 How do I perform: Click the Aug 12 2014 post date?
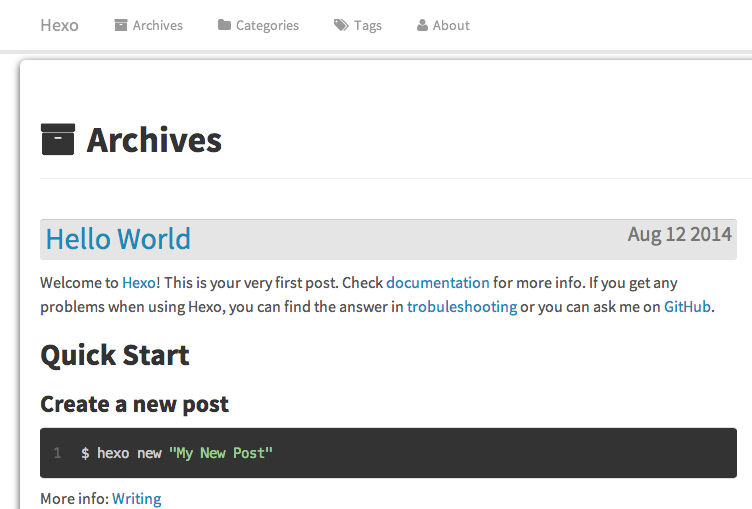coord(680,235)
